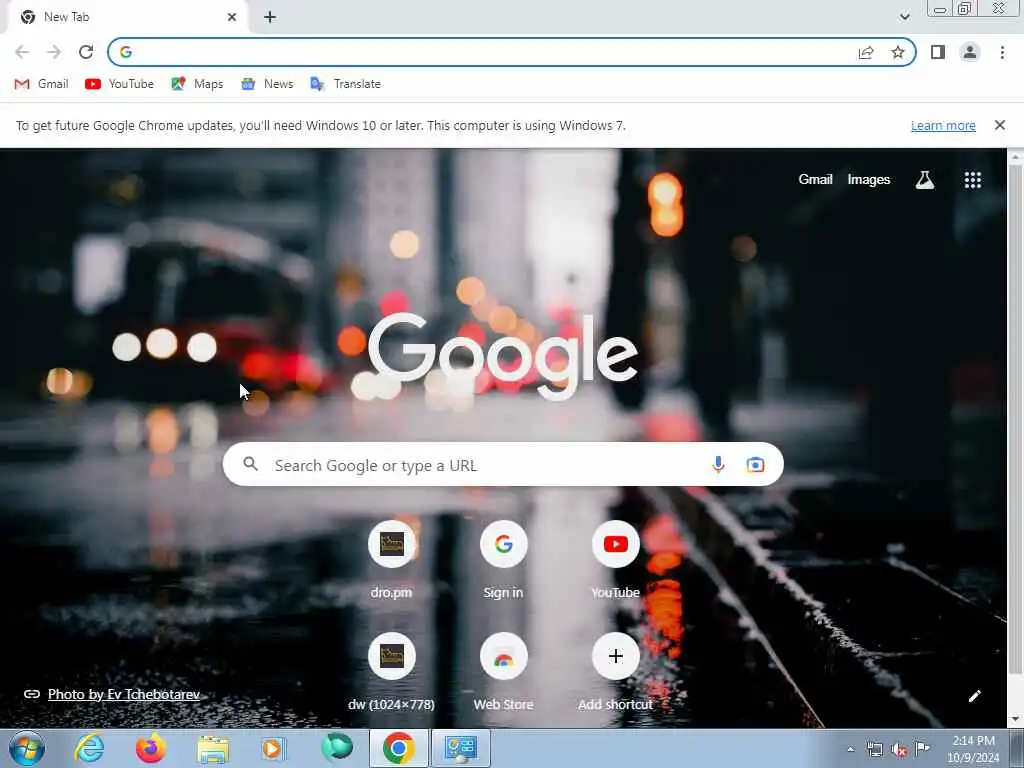
Task: Select the New Tab tab
Action: click(x=125, y=17)
